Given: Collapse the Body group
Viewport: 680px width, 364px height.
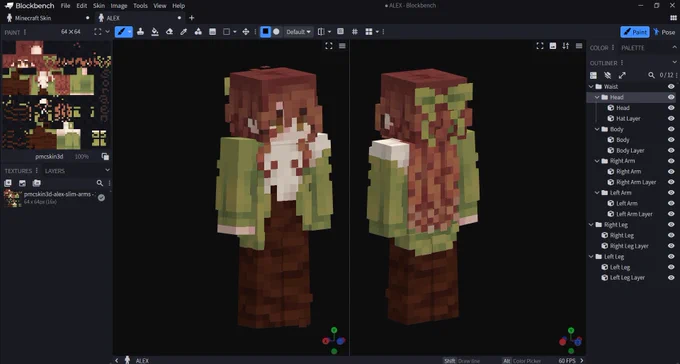Looking at the screenshot, I should 598,129.
